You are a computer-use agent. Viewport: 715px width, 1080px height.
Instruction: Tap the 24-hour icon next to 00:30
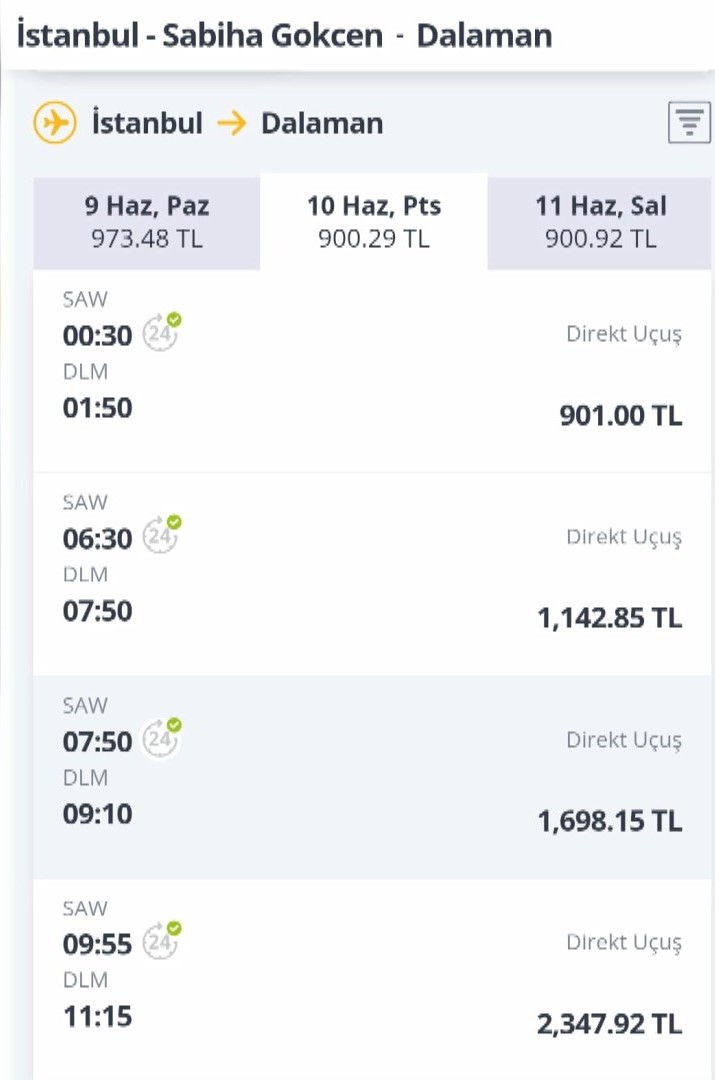(161, 331)
